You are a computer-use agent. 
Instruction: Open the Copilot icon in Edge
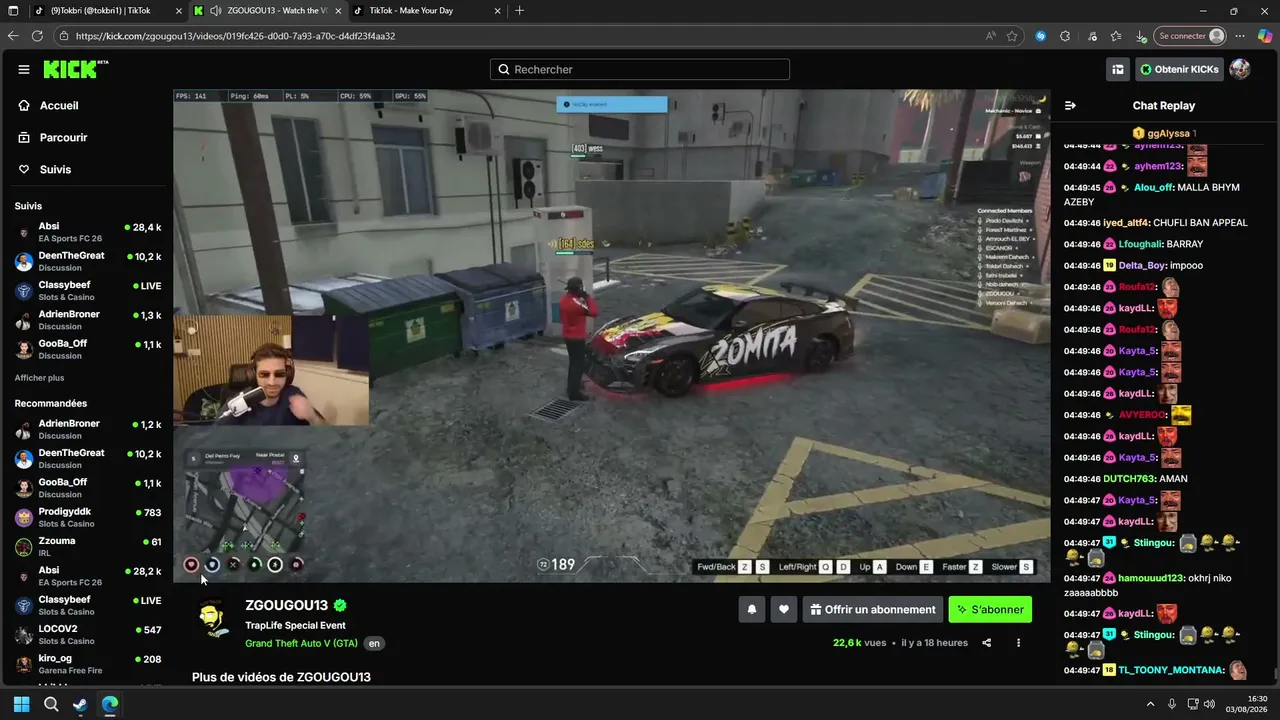tap(1265, 36)
